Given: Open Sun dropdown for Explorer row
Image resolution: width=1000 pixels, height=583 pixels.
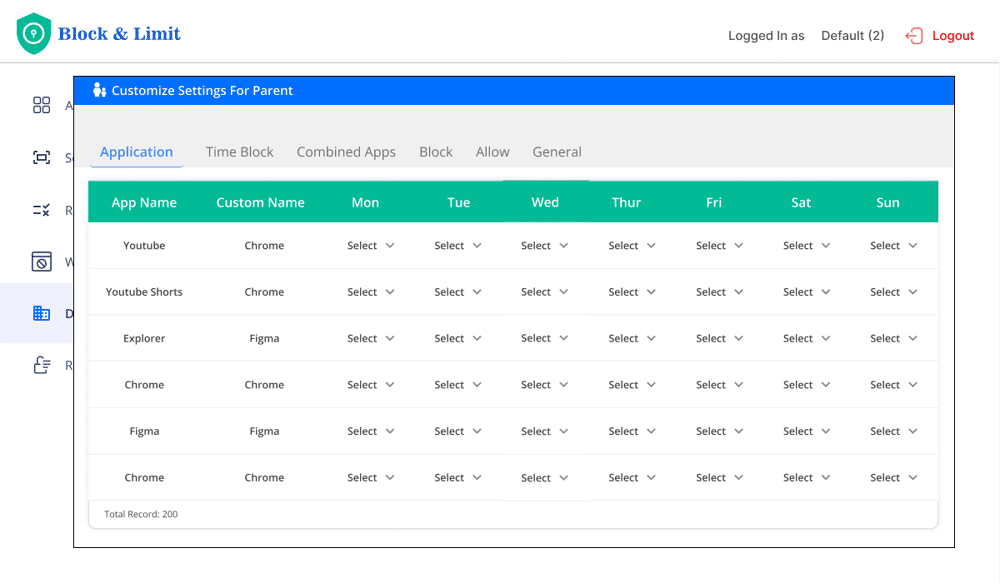Looking at the screenshot, I should (x=893, y=339).
